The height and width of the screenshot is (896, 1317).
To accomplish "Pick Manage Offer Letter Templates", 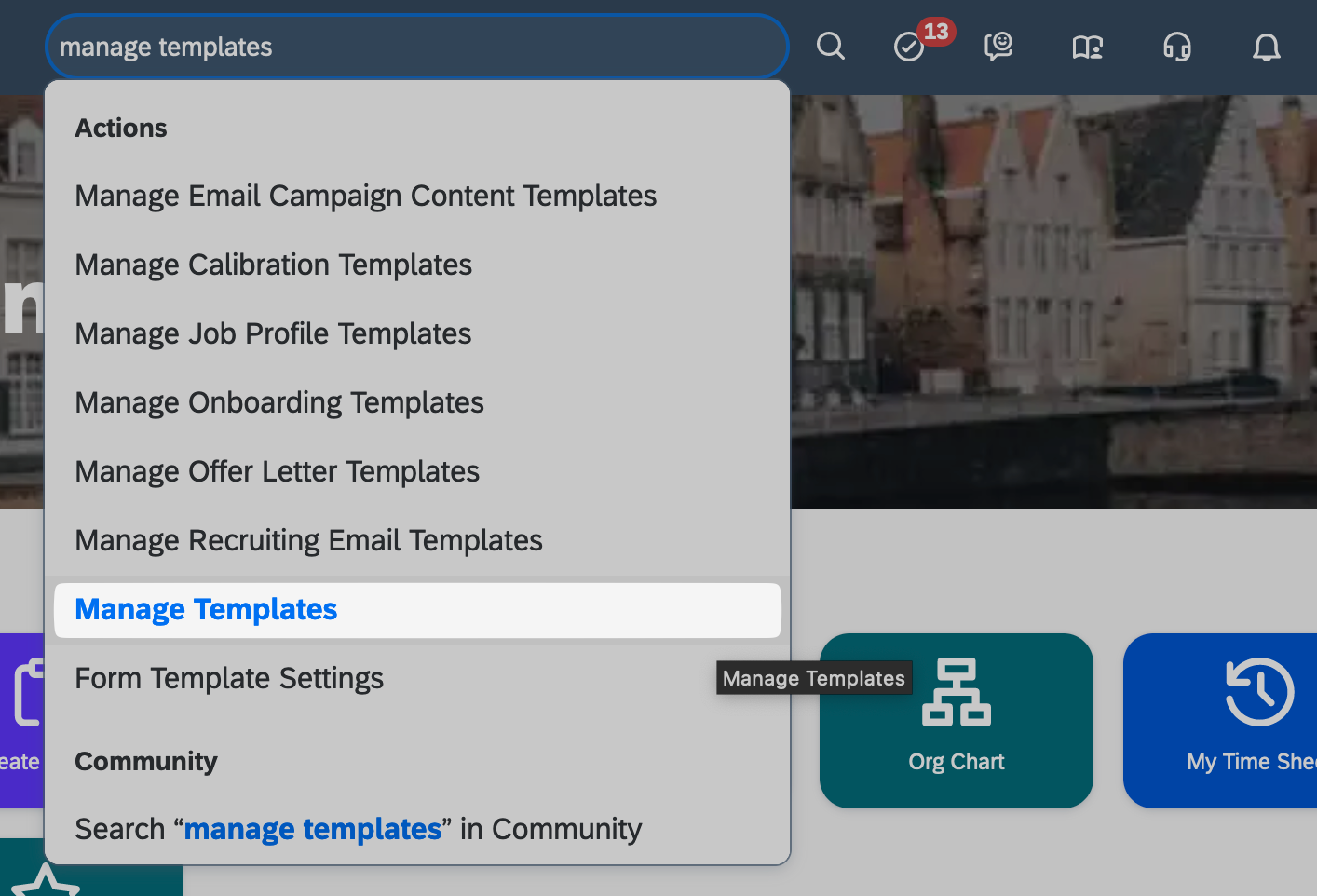I will (277, 471).
